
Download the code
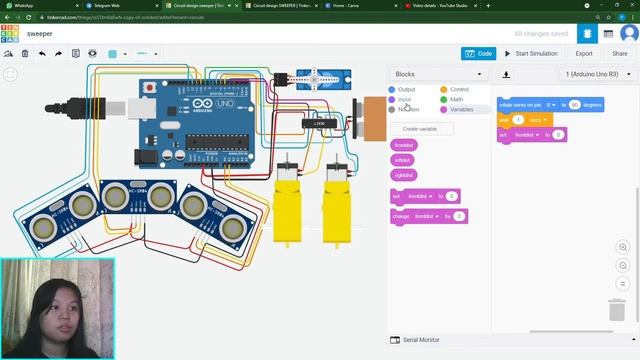[x=506, y=75]
